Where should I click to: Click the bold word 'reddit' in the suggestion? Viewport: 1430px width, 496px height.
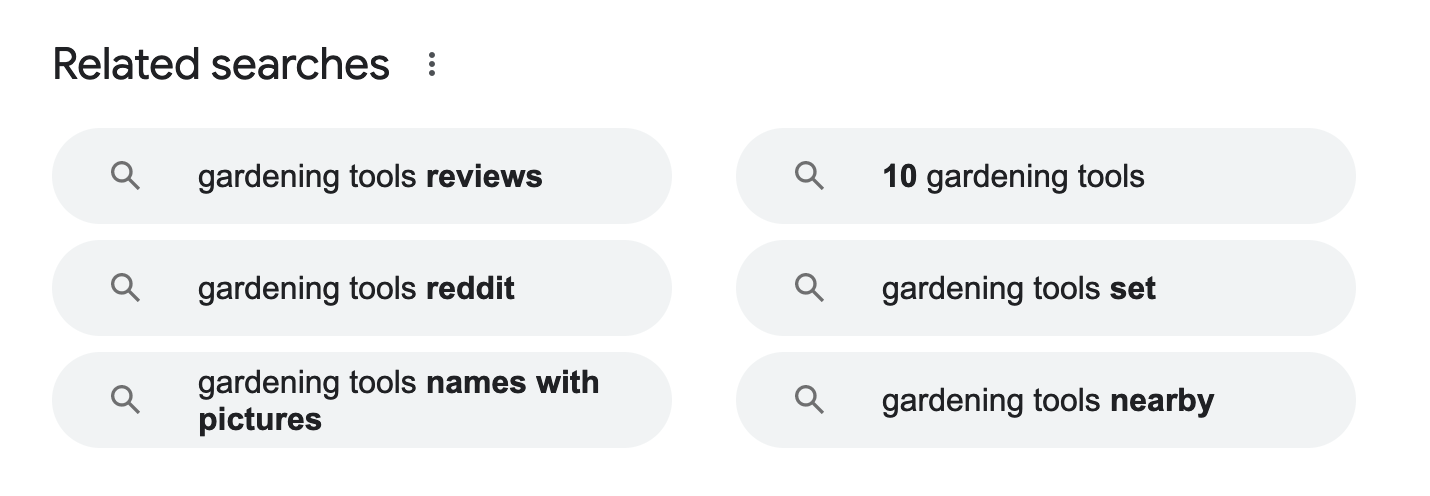coord(470,289)
